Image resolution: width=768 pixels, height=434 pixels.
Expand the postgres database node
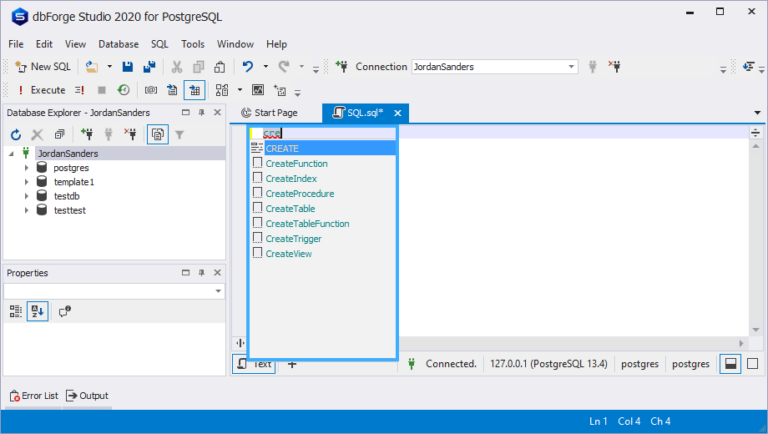coord(26,168)
